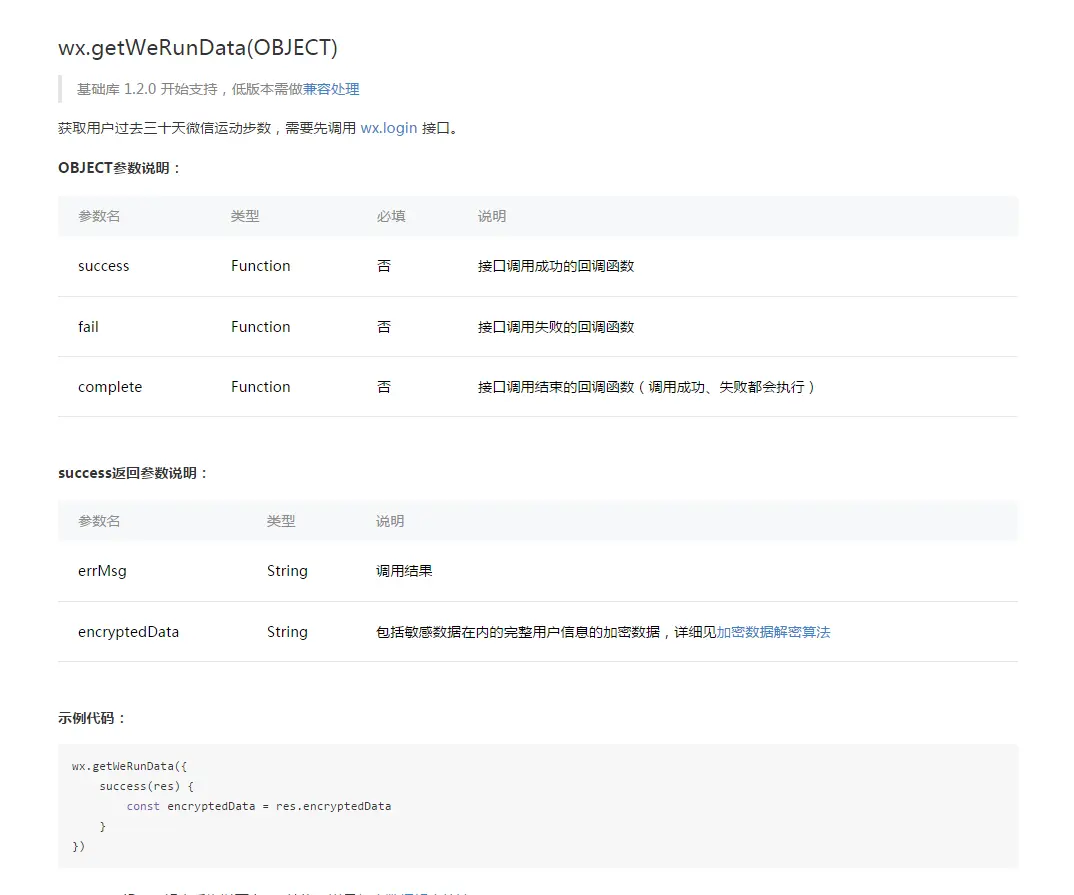Click the 必填 column header
The width and height of the screenshot is (1074, 895).
pos(391,216)
